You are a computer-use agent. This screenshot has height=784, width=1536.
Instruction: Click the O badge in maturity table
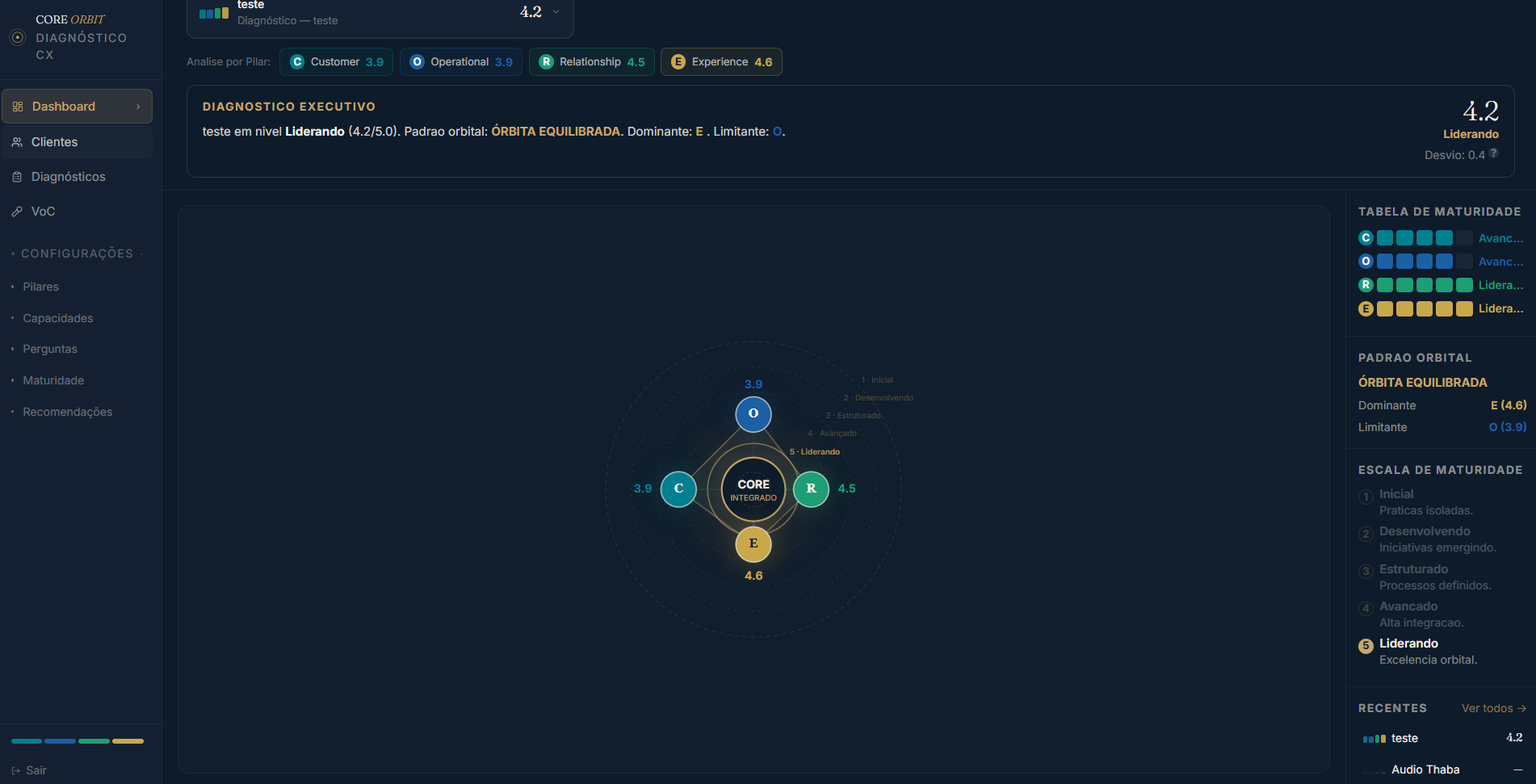[1366, 262]
